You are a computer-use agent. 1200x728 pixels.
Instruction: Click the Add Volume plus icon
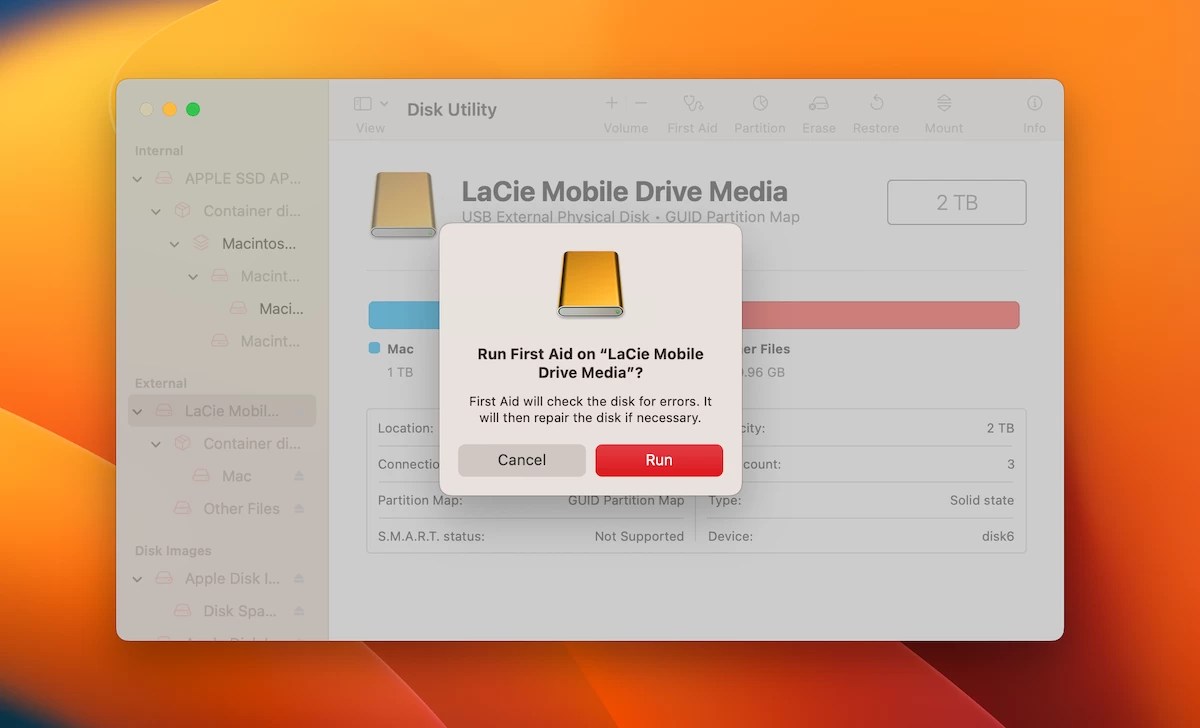[611, 103]
